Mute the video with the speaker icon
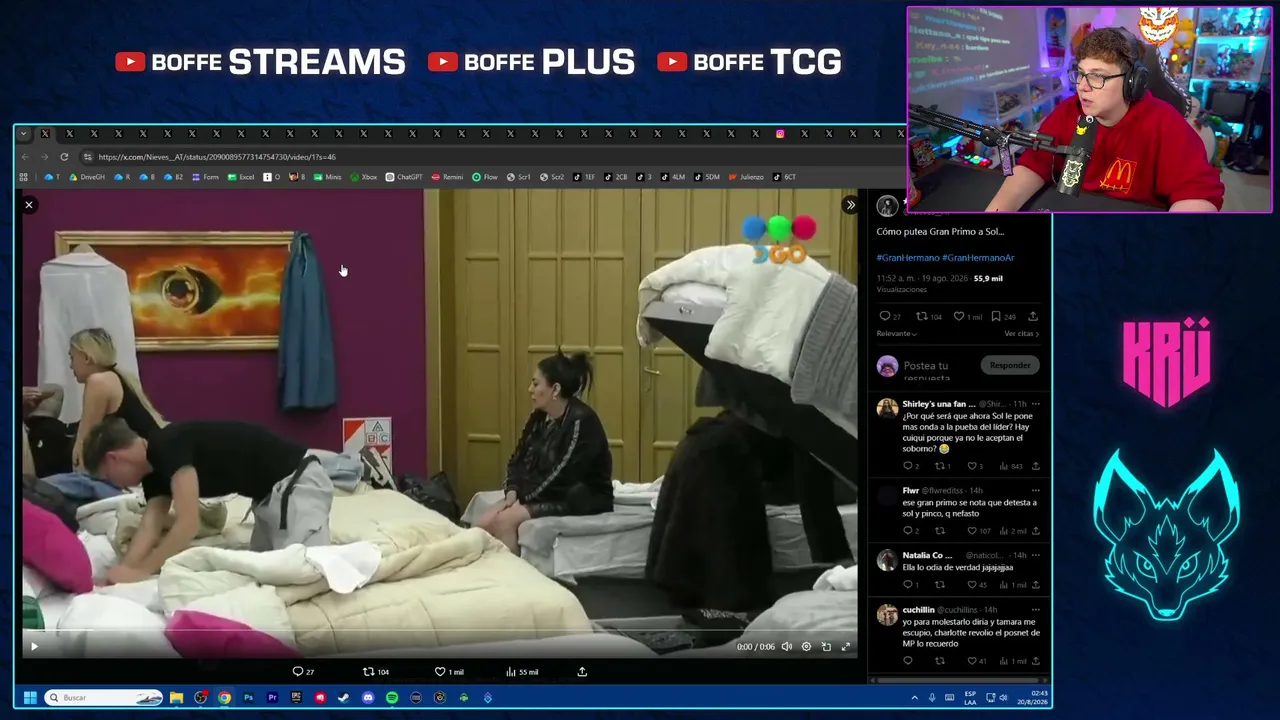The image size is (1280, 720). [x=787, y=647]
